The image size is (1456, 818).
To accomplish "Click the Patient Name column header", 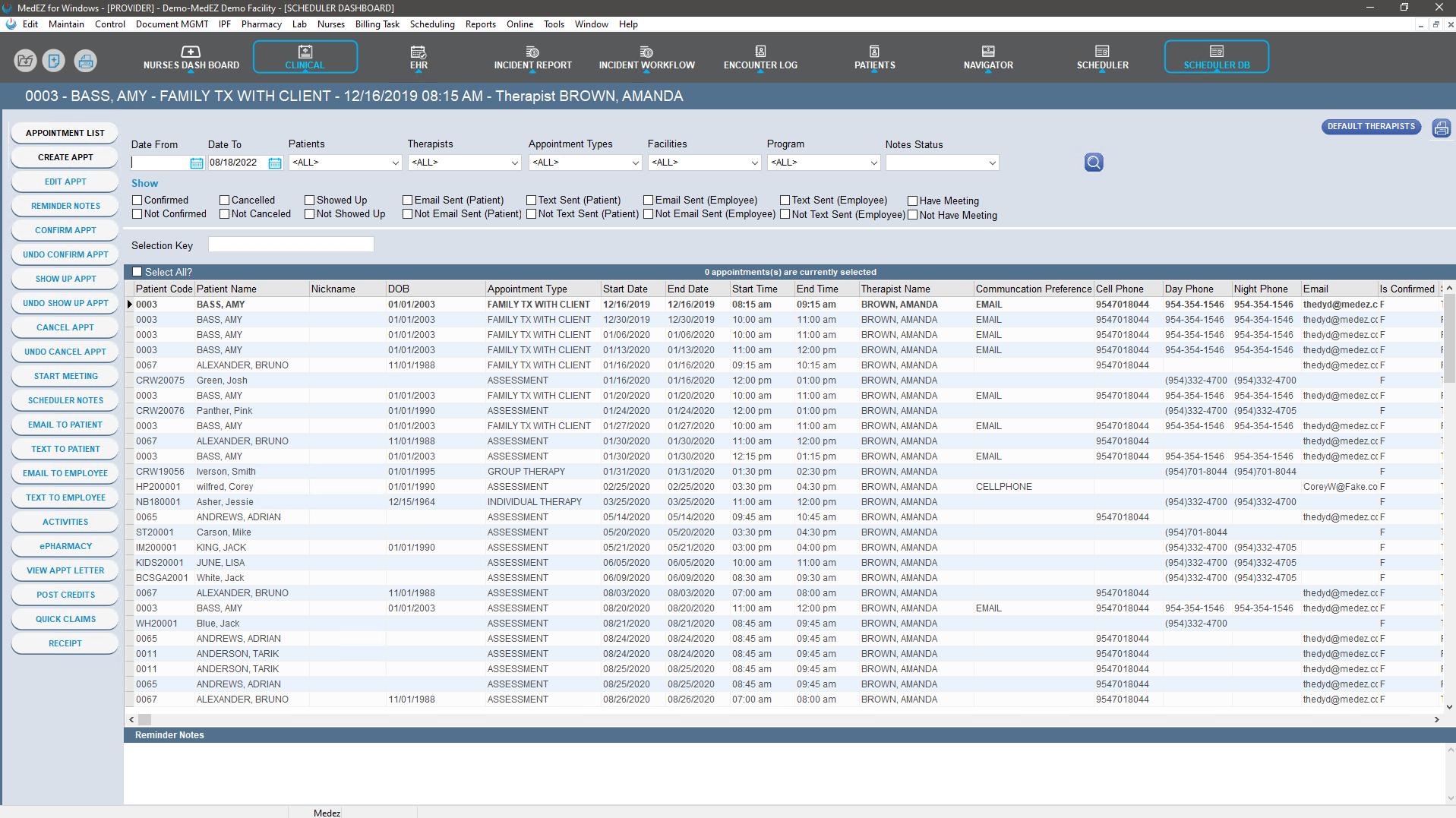I will pos(251,289).
